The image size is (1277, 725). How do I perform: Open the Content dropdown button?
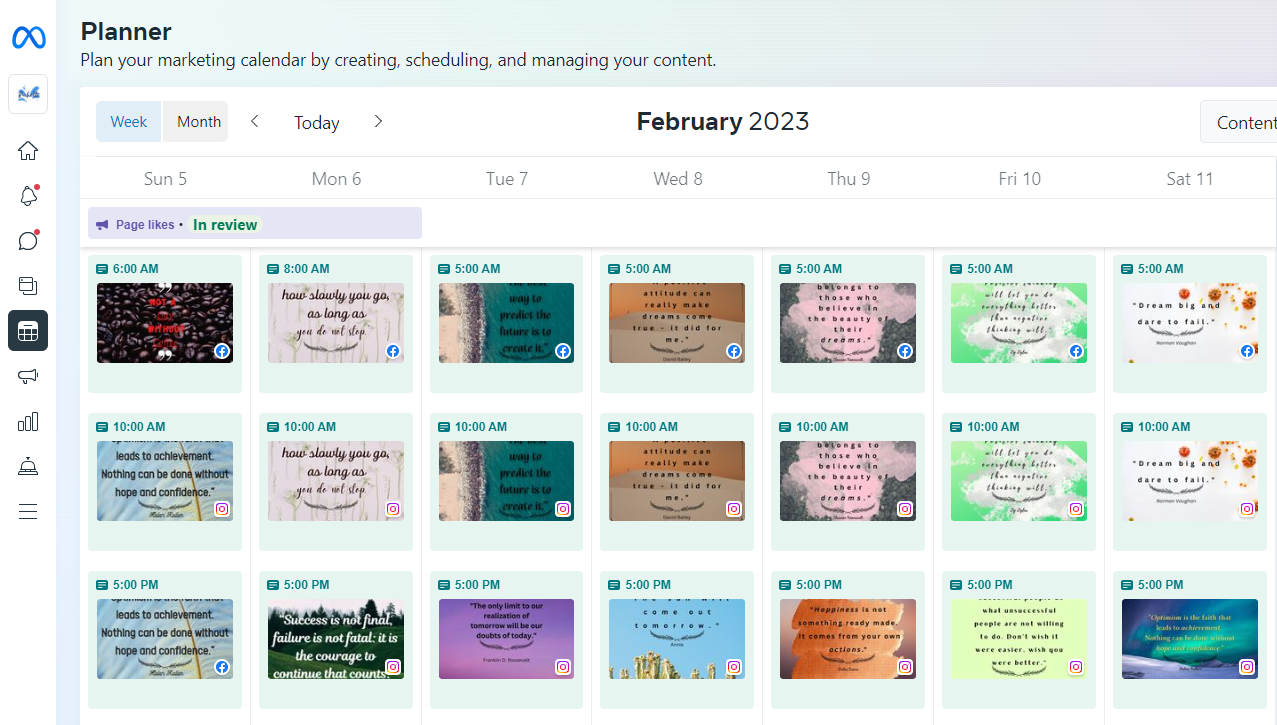point(1240,122)
